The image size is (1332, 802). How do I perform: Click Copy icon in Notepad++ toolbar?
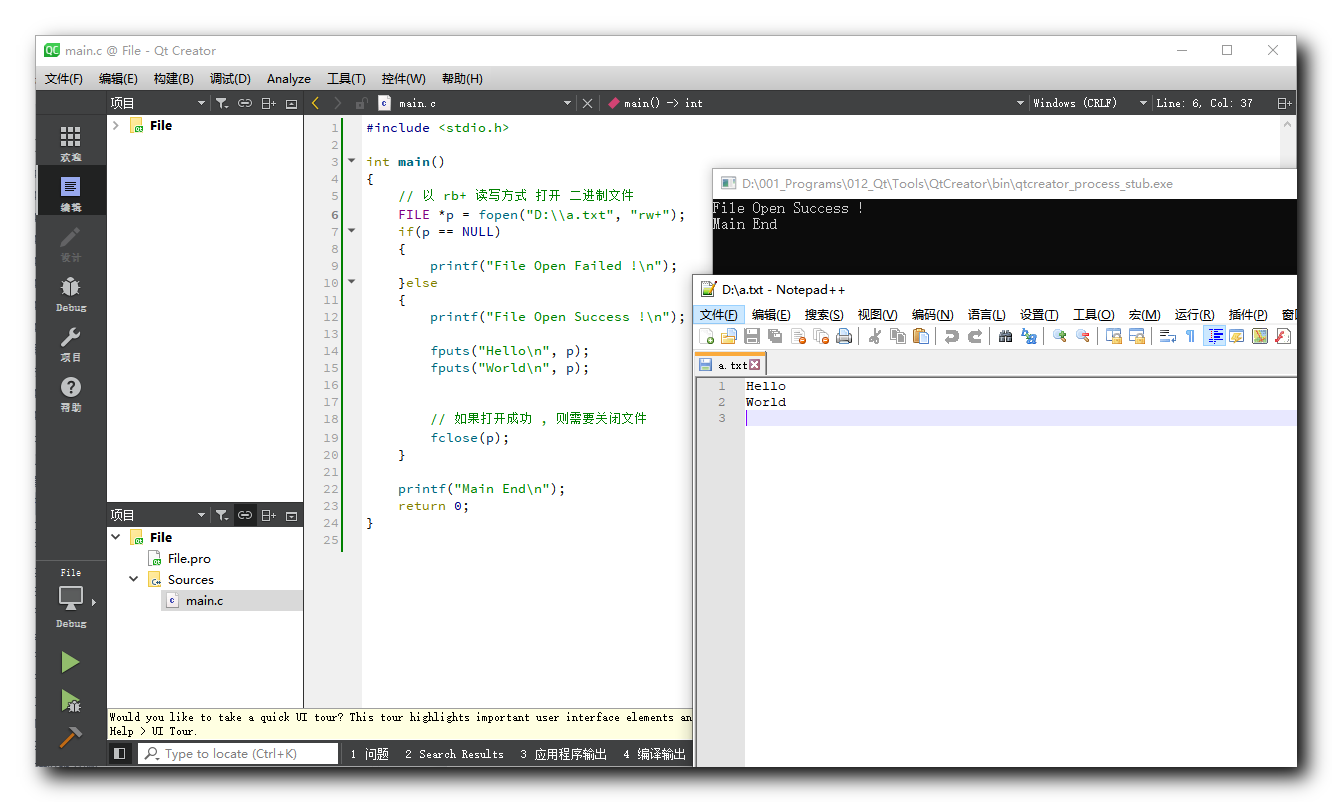(898, 336)
